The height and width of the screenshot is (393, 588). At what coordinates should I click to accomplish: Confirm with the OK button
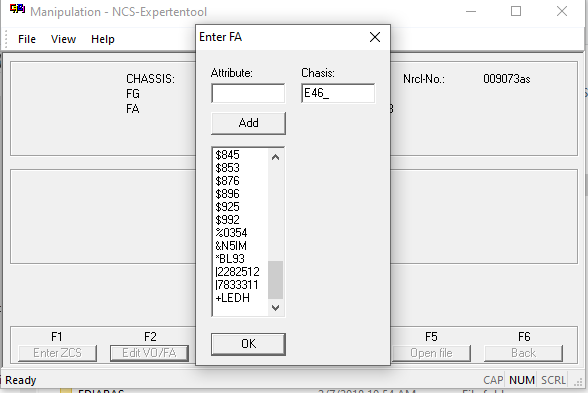[248, 344]
